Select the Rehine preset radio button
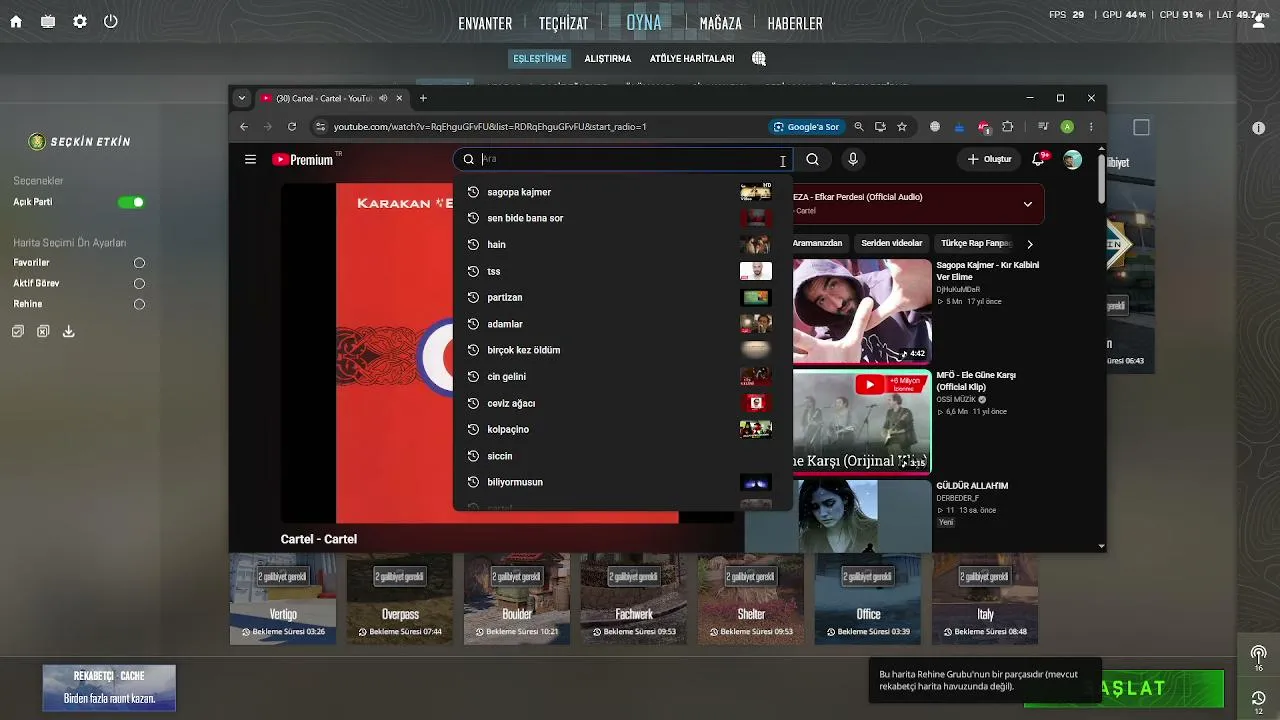The height and width of the screenshot is (720, 1280). 139,305
